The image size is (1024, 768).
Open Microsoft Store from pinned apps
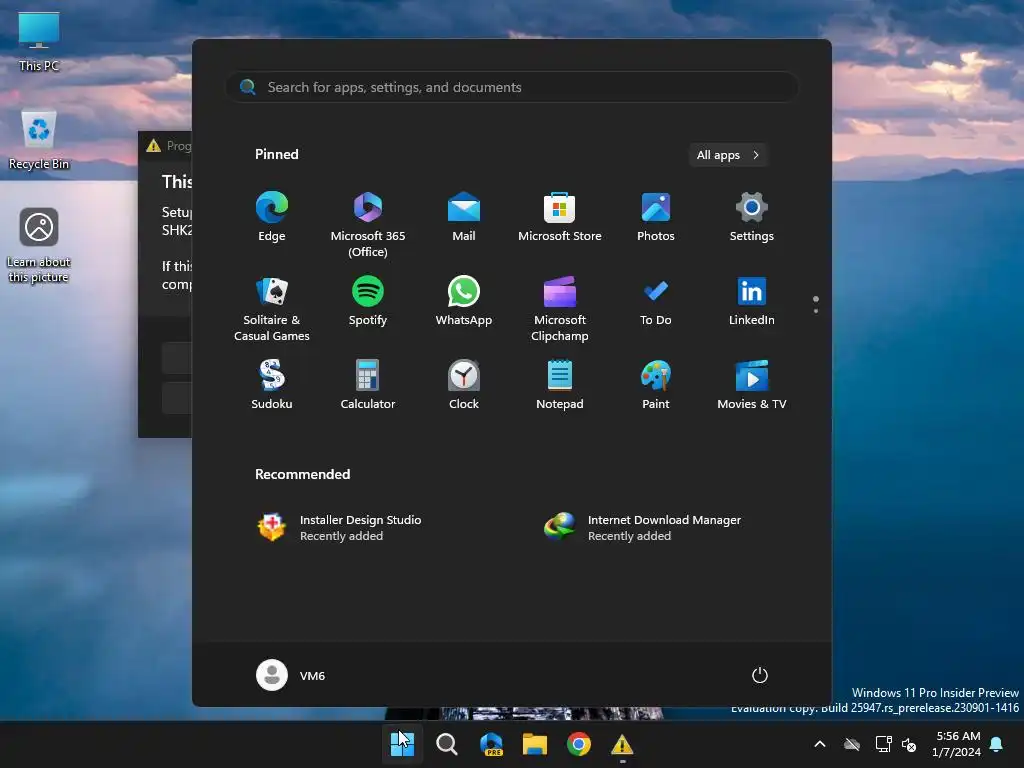pyautogui.click(x=560, y=217)
